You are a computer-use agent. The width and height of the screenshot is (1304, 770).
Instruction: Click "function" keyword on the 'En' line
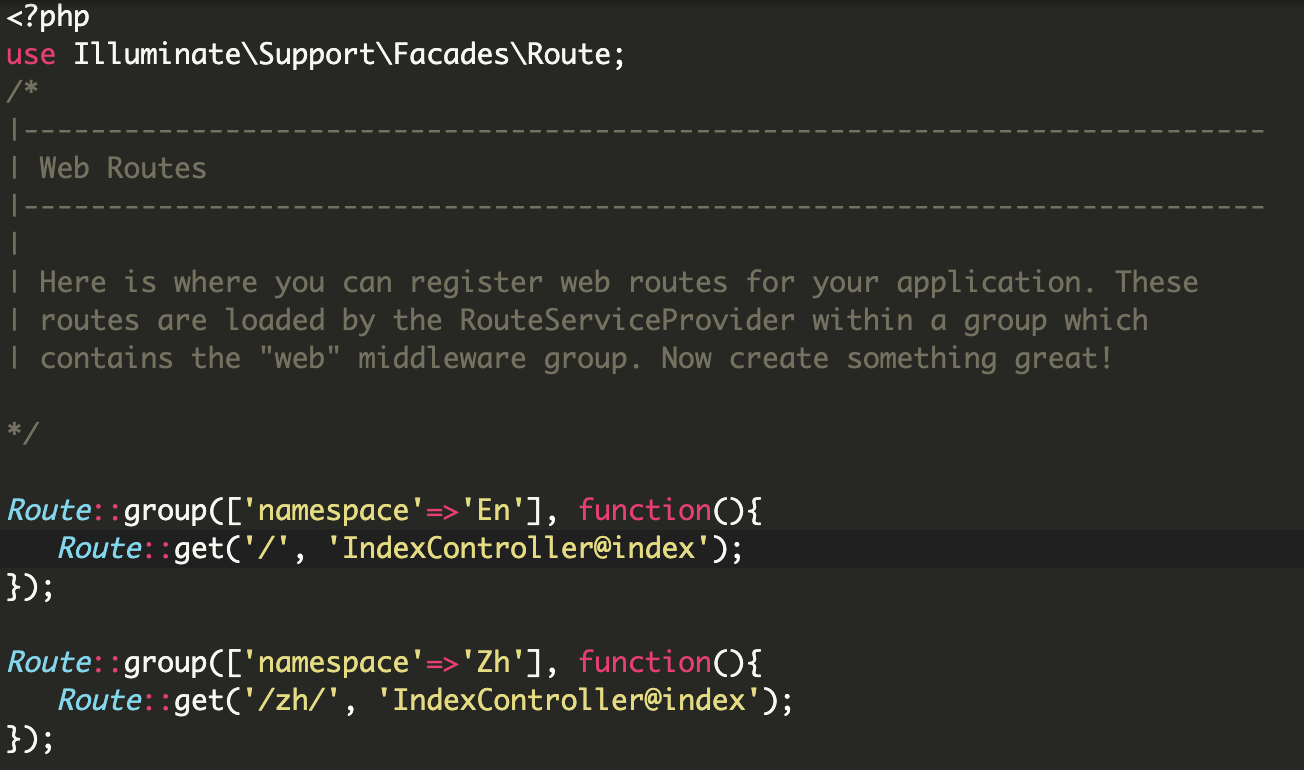tap(644, 510)
